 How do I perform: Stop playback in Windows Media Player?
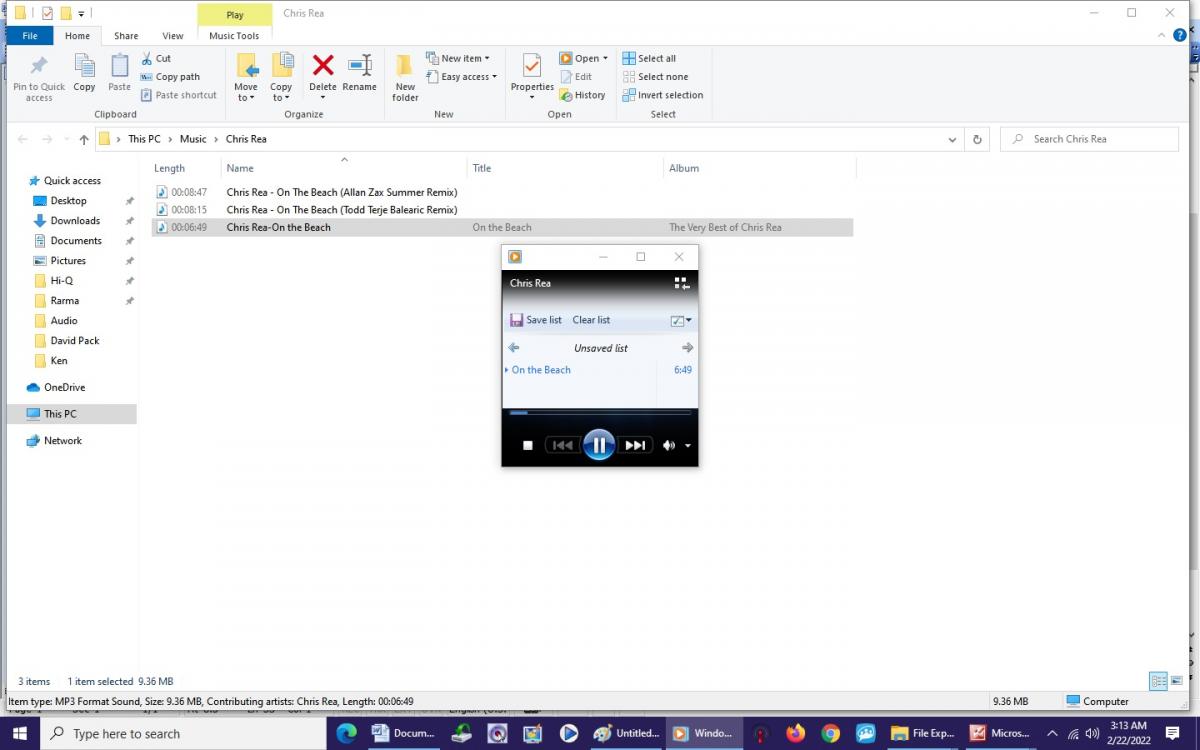tap(528, 446)
